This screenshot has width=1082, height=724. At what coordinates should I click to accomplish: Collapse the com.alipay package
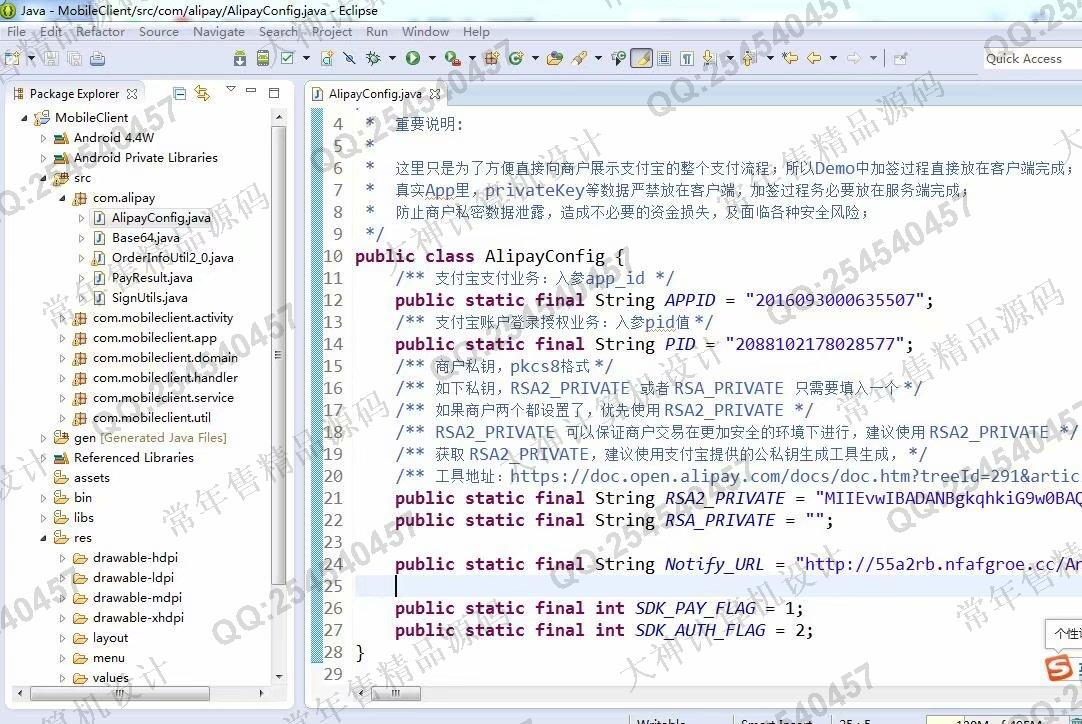coord(63,198)
